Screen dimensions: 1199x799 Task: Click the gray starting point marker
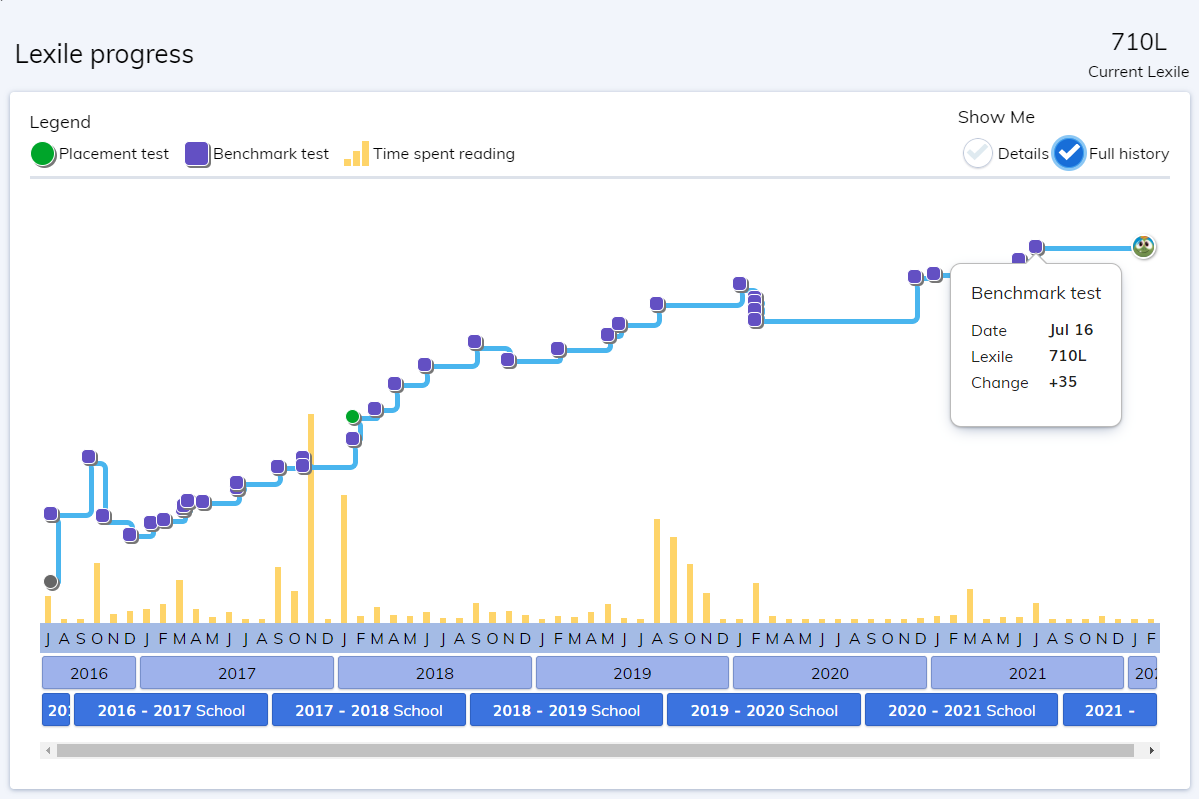(x=51, y=582)
